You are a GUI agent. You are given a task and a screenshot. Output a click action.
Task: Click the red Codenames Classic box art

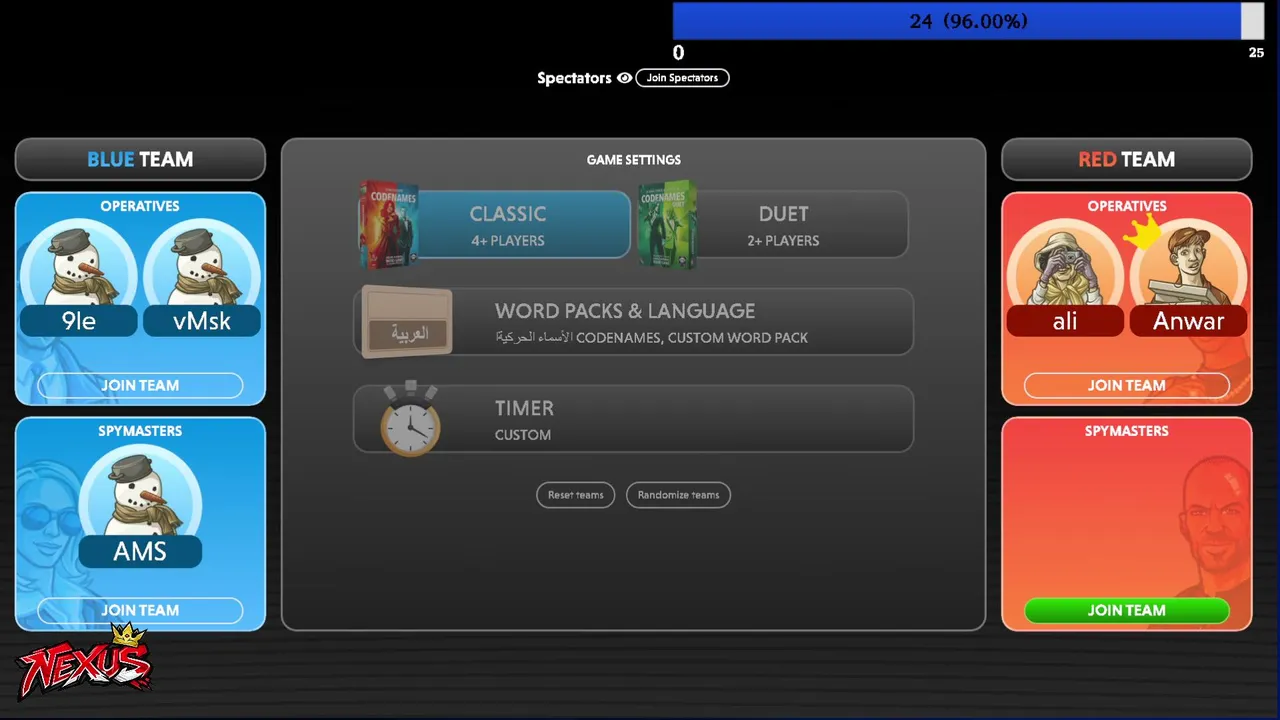(389, 225)
